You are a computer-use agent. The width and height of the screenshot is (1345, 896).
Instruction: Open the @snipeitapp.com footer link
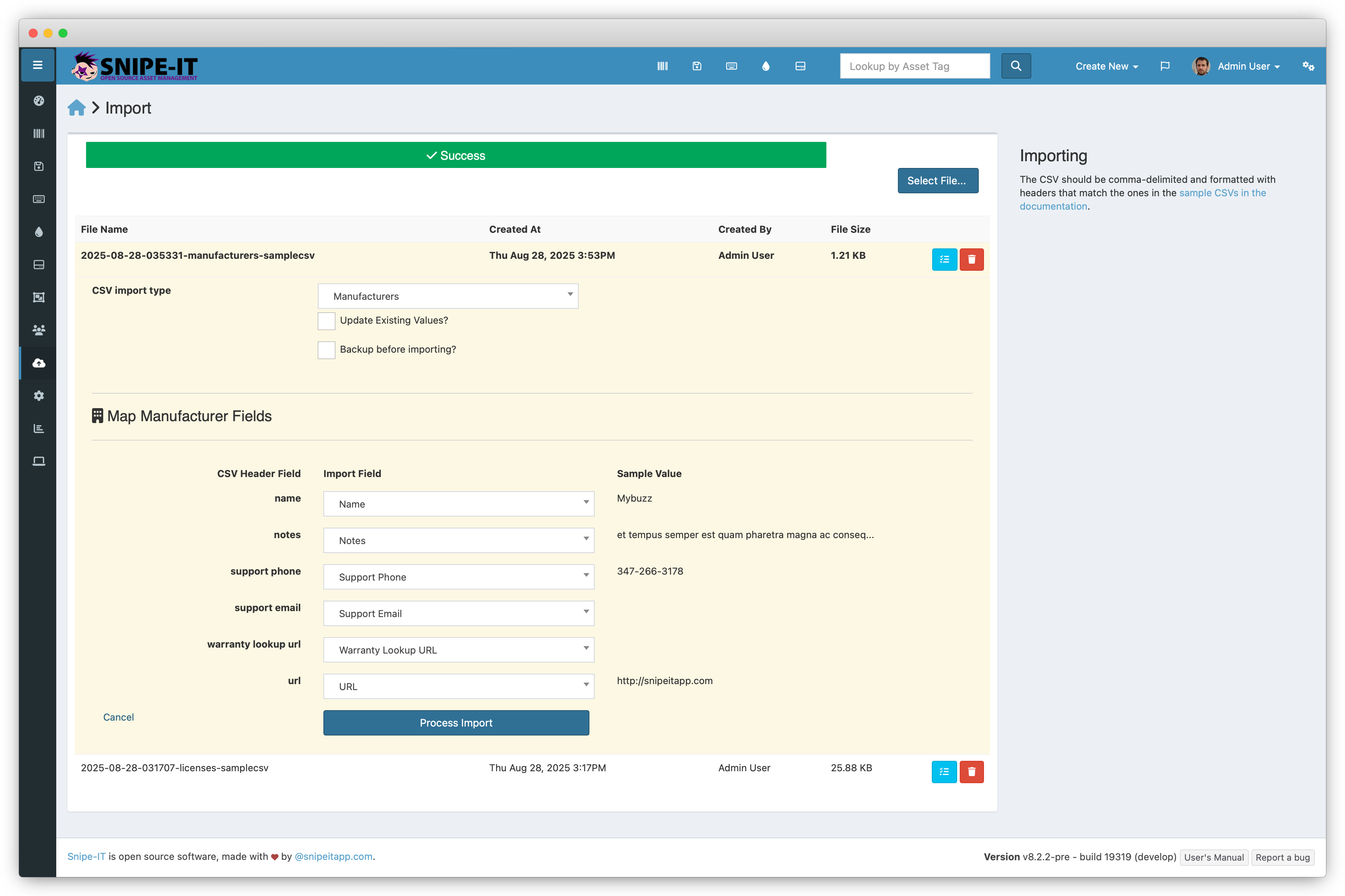[333, 857]
